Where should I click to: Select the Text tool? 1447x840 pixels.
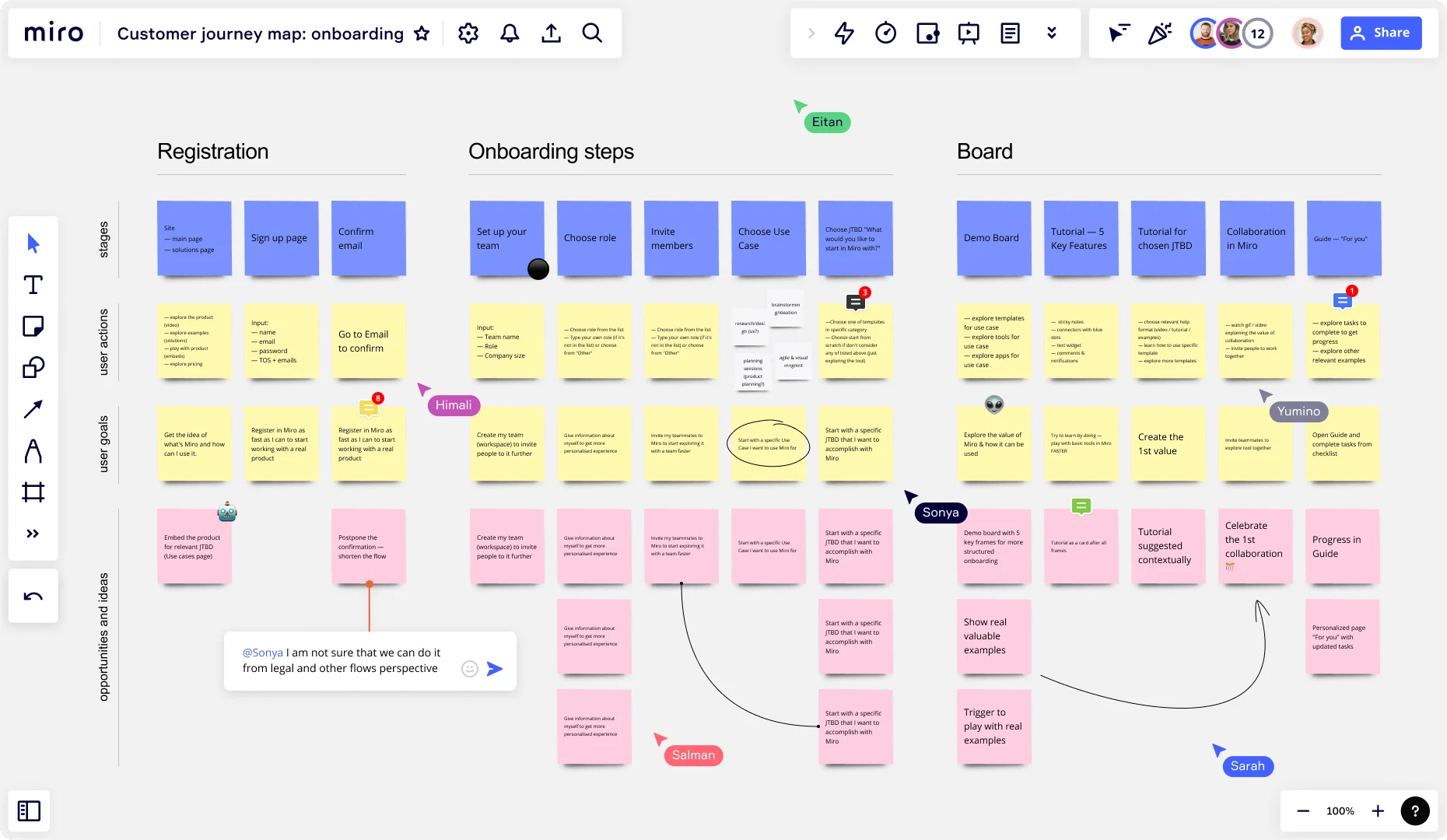[33, 285]
